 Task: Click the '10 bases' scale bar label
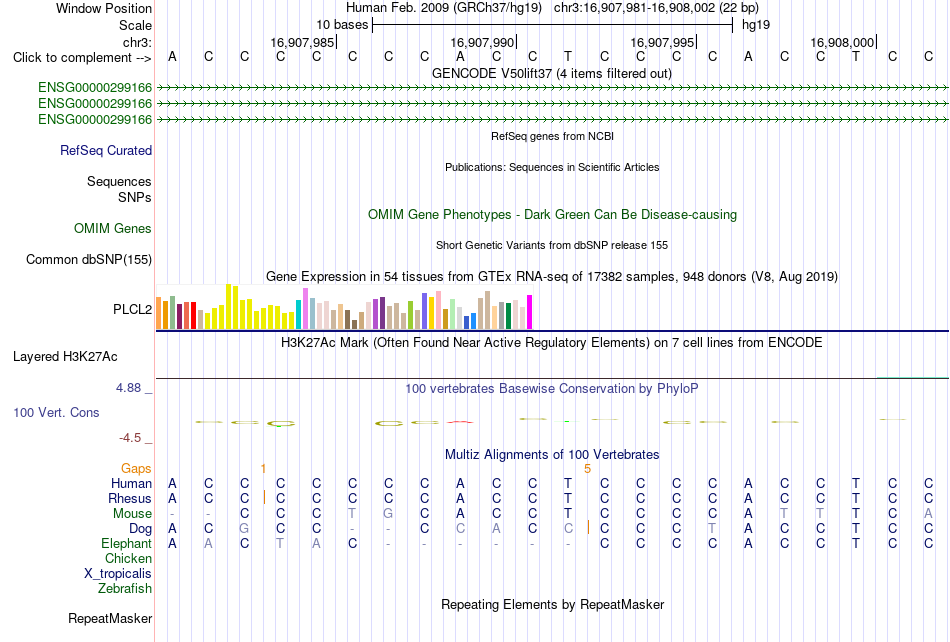(342, 25)
